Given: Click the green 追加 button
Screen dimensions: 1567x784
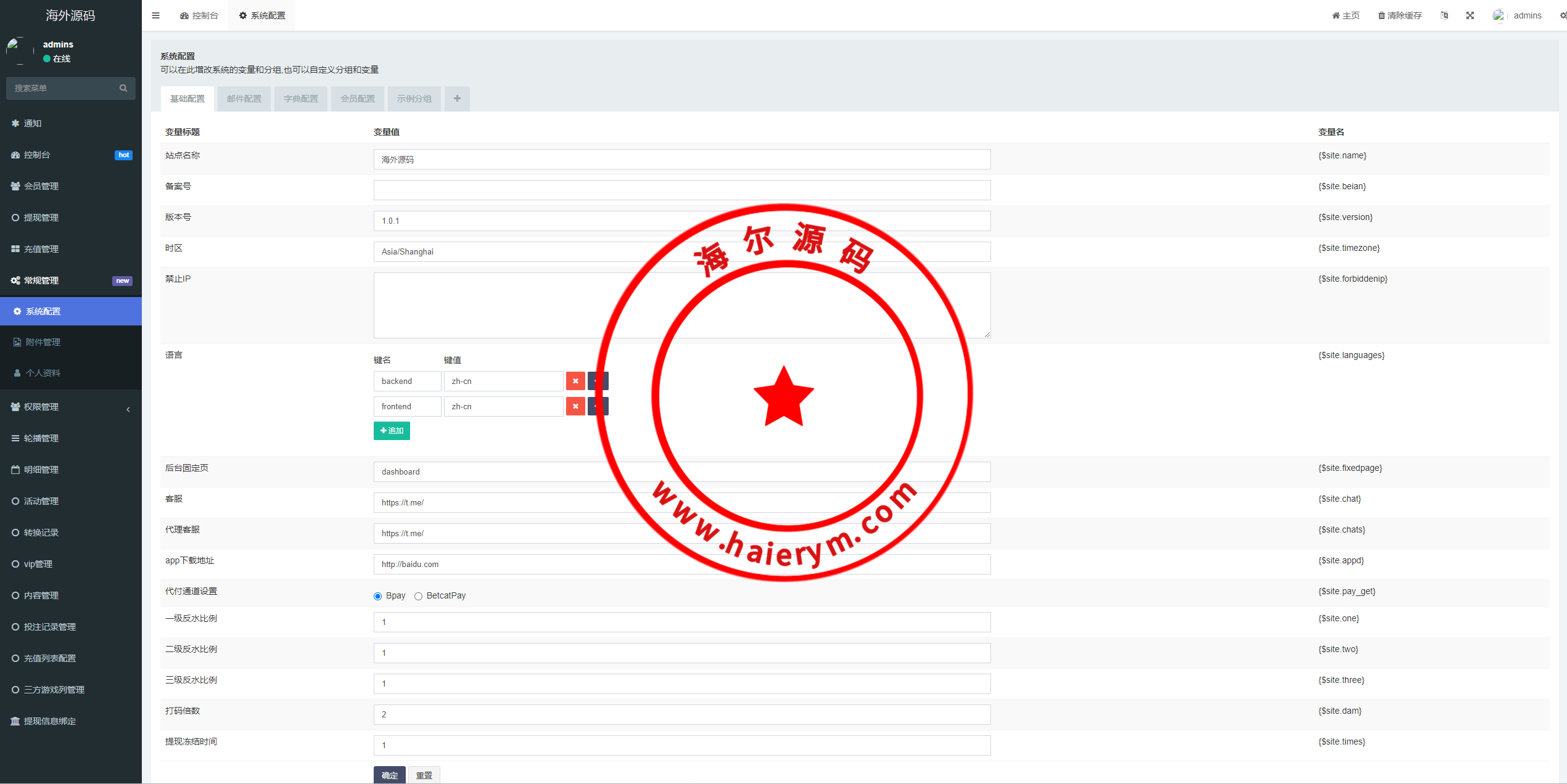Looking at the screenshot, I should coord(392,430).
